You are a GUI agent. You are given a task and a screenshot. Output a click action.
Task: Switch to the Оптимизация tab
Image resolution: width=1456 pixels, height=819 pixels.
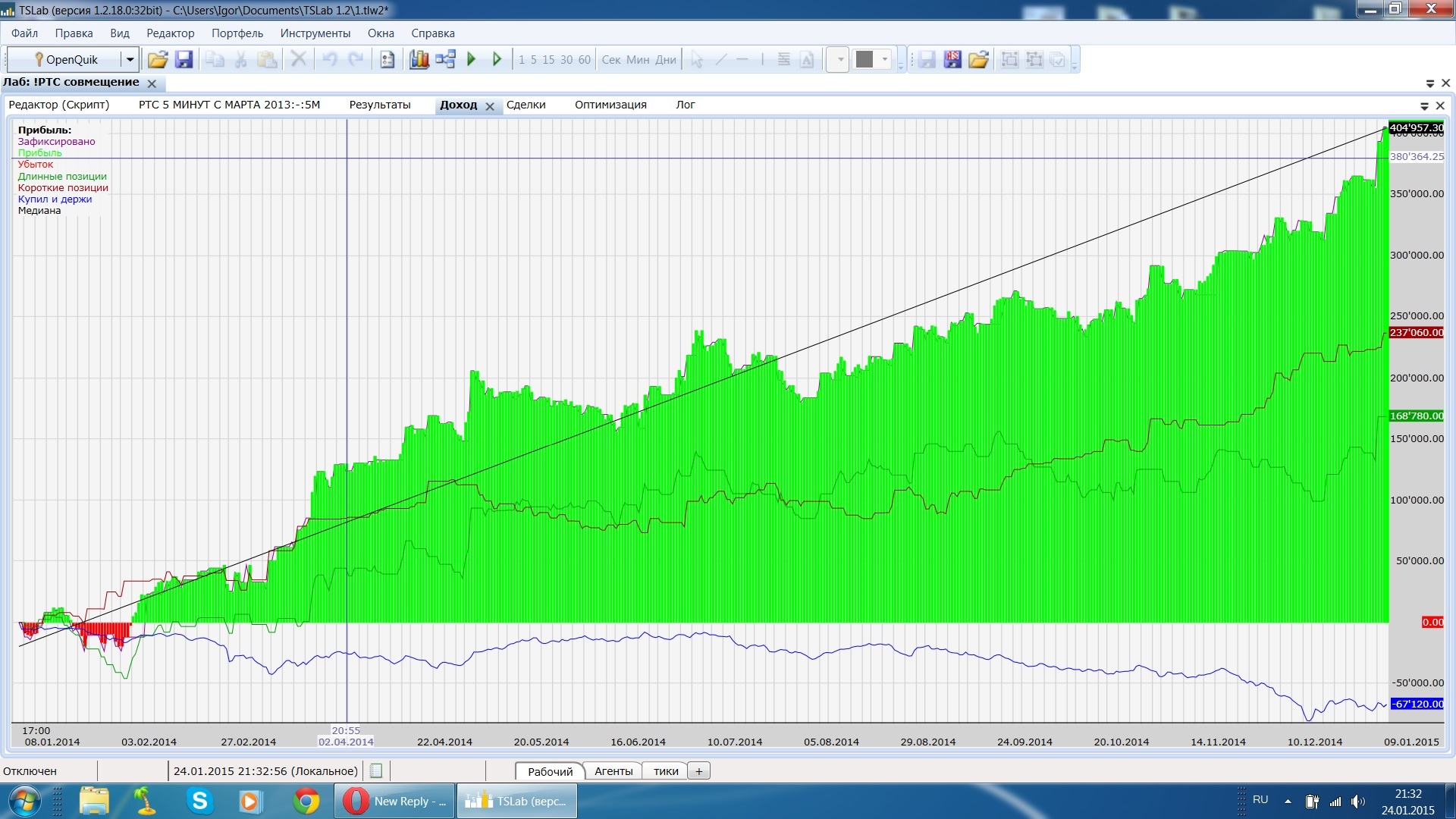click(610, 105)
